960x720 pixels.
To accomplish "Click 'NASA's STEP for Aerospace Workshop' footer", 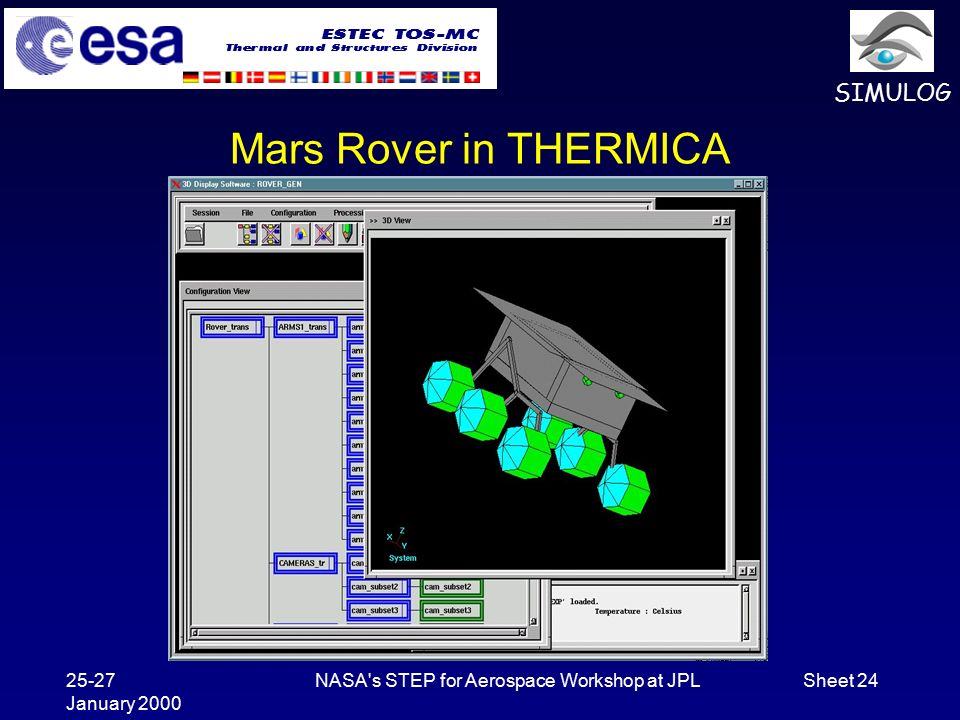I will click(x=507, y=680).
